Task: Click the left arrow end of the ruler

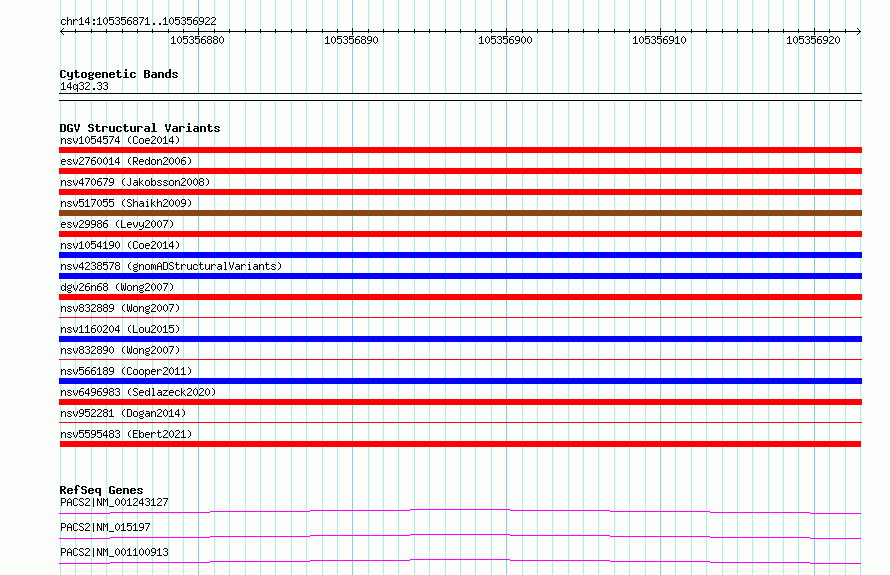Action: click(x=62, y=31)
